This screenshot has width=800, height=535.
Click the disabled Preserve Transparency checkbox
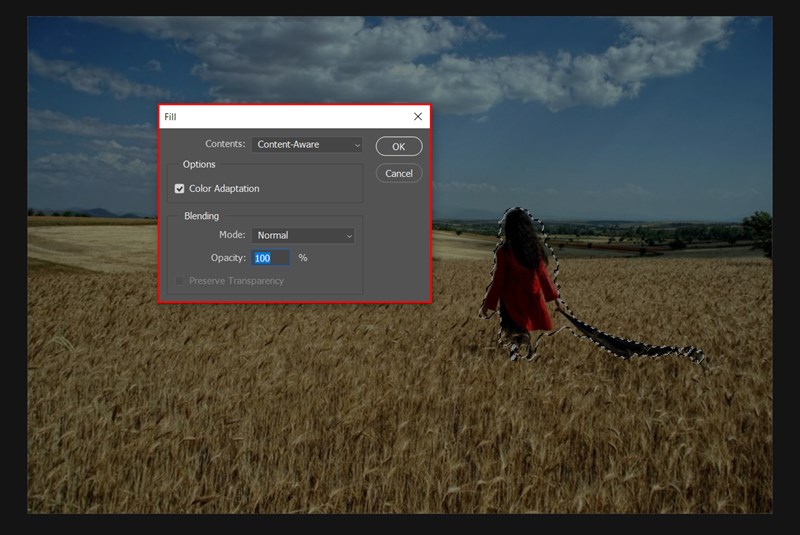[180, 281]
